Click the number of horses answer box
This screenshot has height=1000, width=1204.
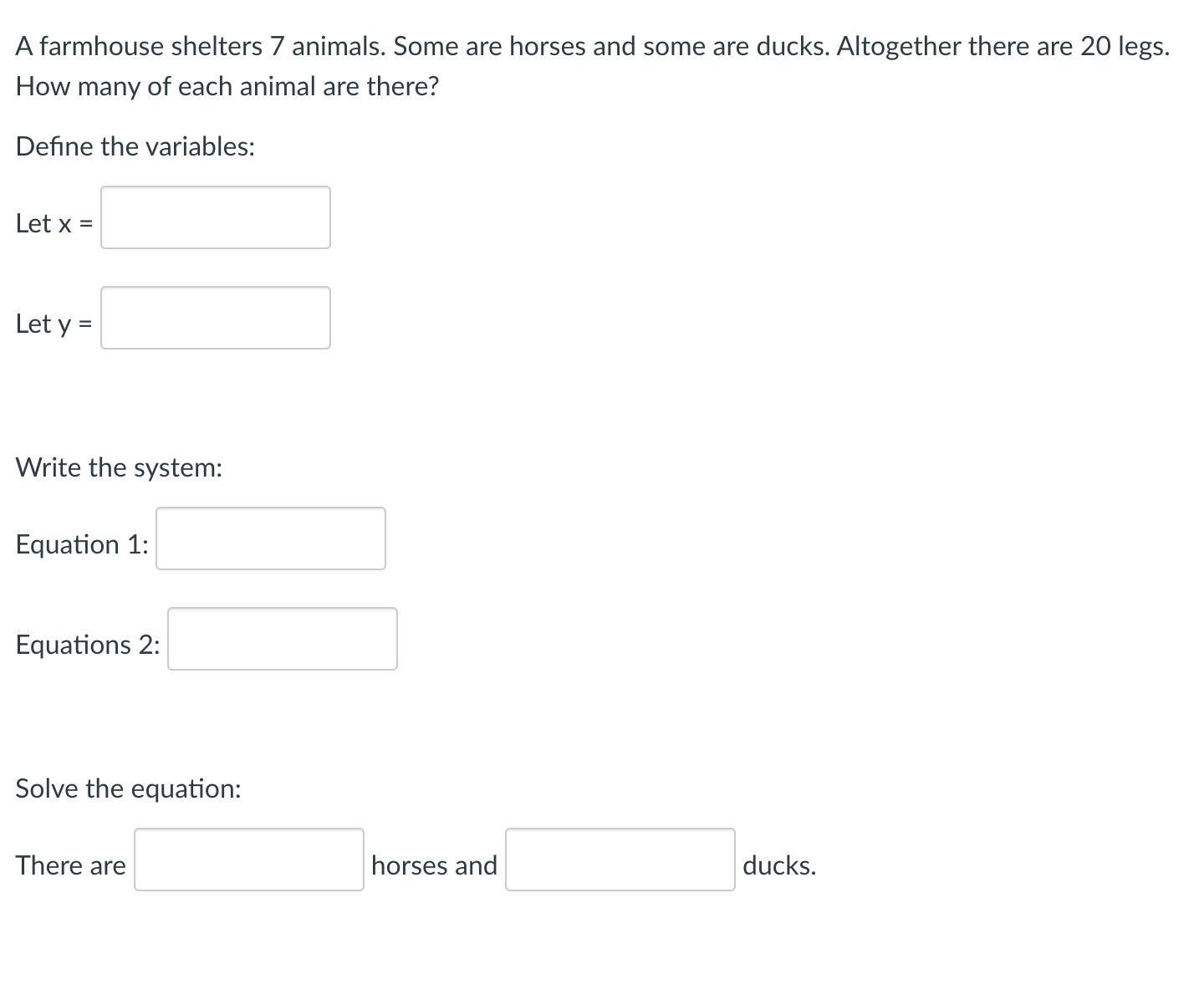(x=249, y=860)
